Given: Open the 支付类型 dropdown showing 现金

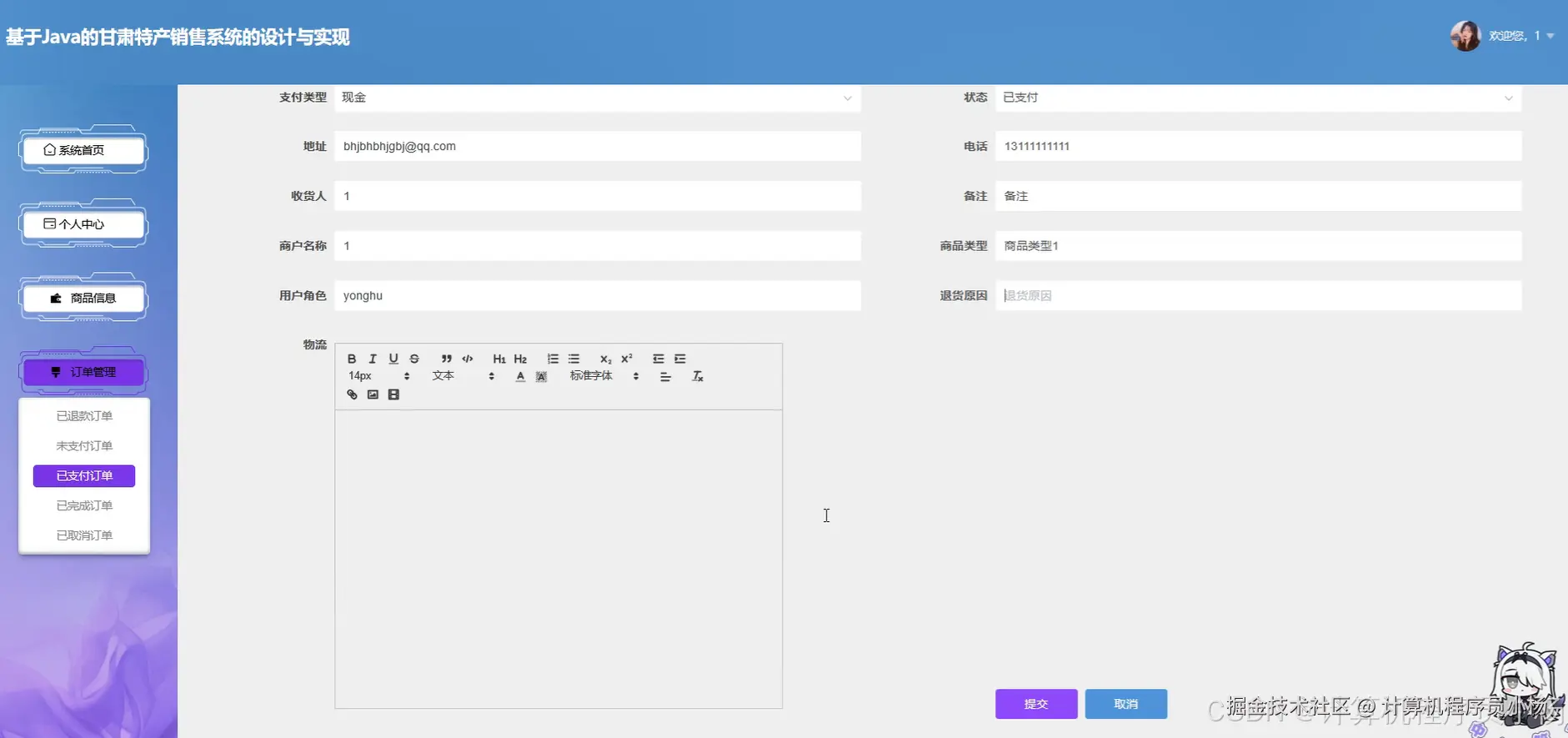Looking at the screenshot, I should pos(598,98).
